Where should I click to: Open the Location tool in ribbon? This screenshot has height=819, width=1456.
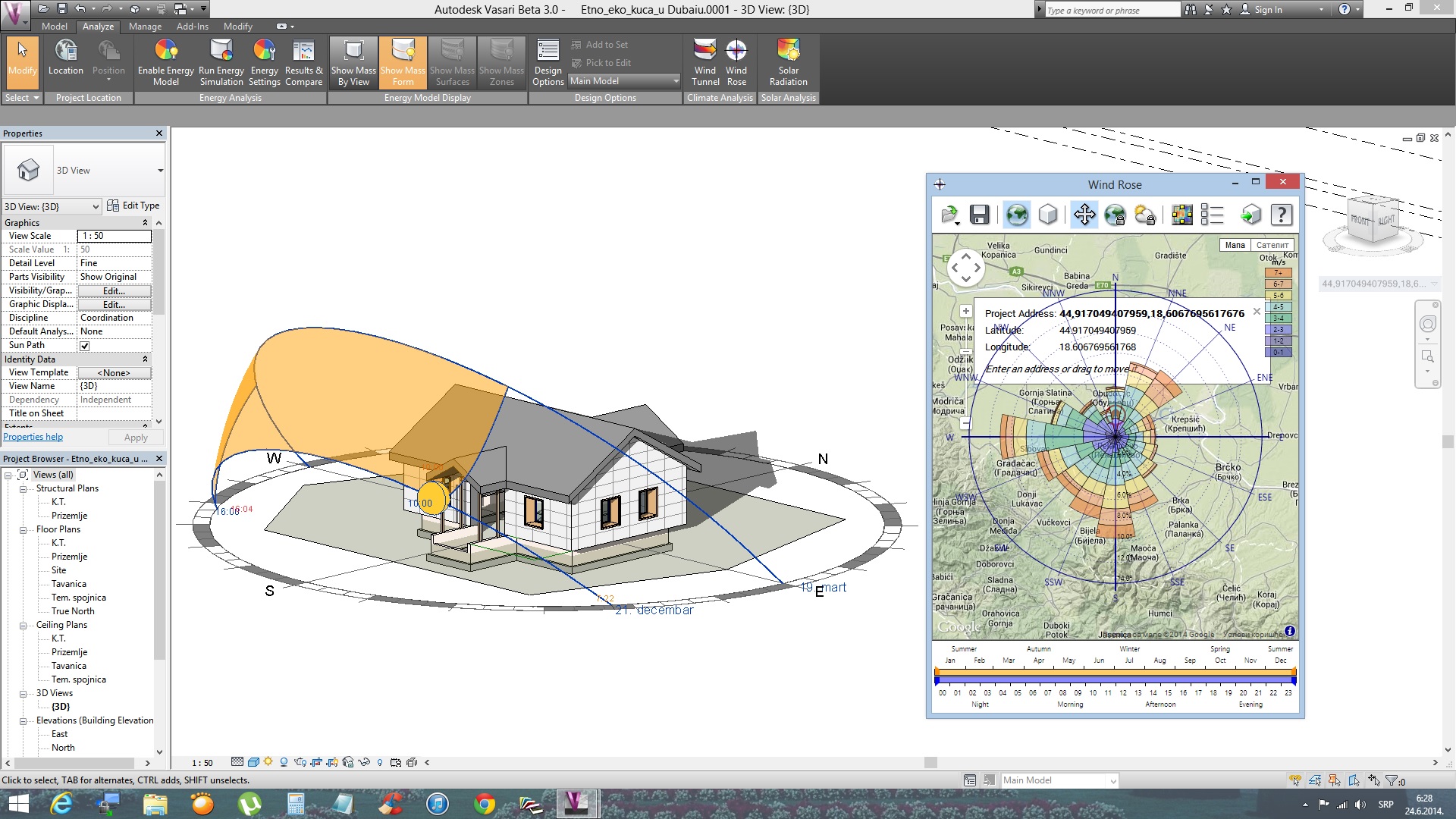tap(66, 59)
